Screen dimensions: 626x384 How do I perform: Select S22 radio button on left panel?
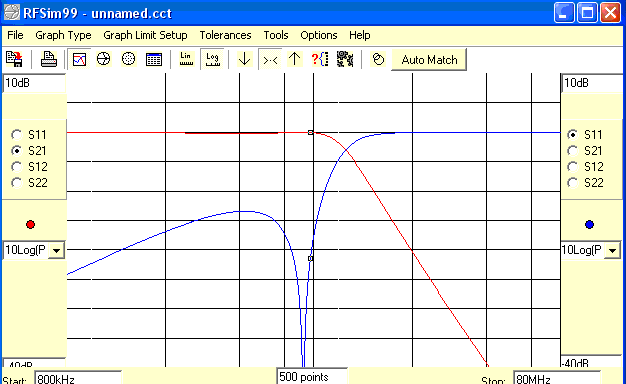click(x=16, y=182)
